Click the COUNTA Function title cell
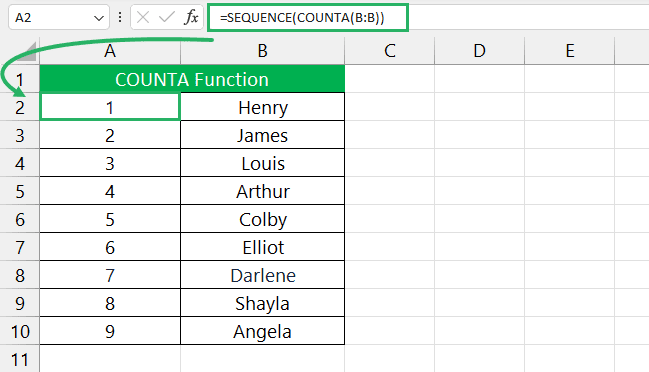Screen dimensions: 649x372 (x=192, y=79)
